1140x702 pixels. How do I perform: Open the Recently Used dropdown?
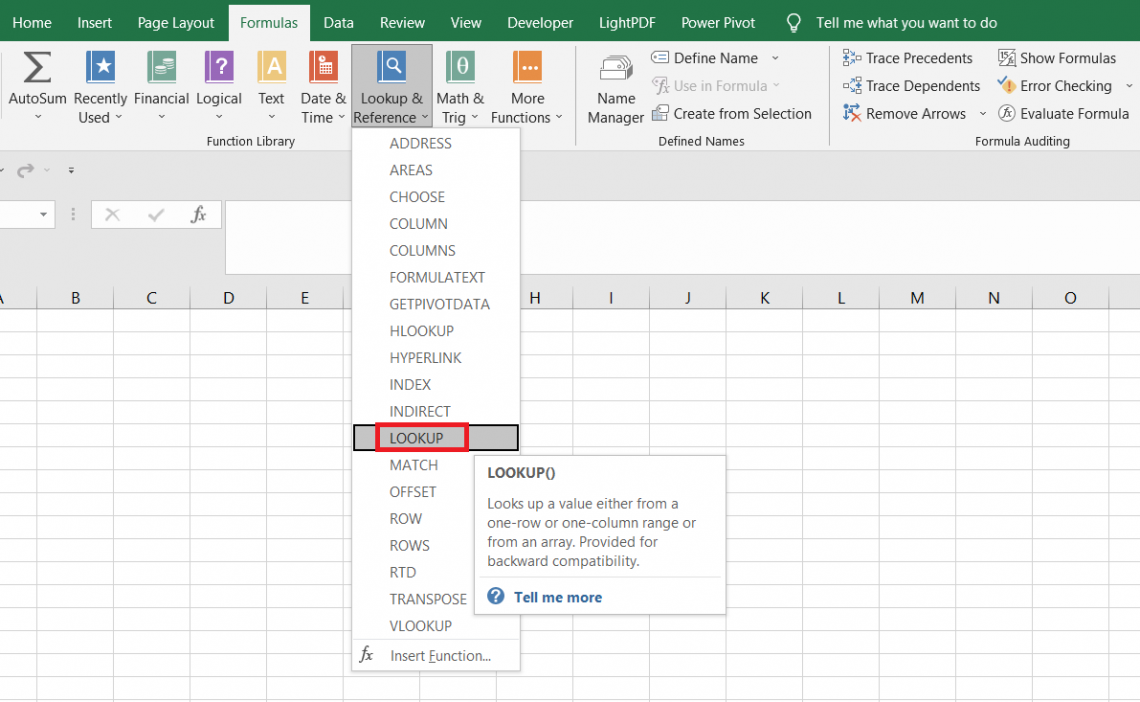(100, 85)
